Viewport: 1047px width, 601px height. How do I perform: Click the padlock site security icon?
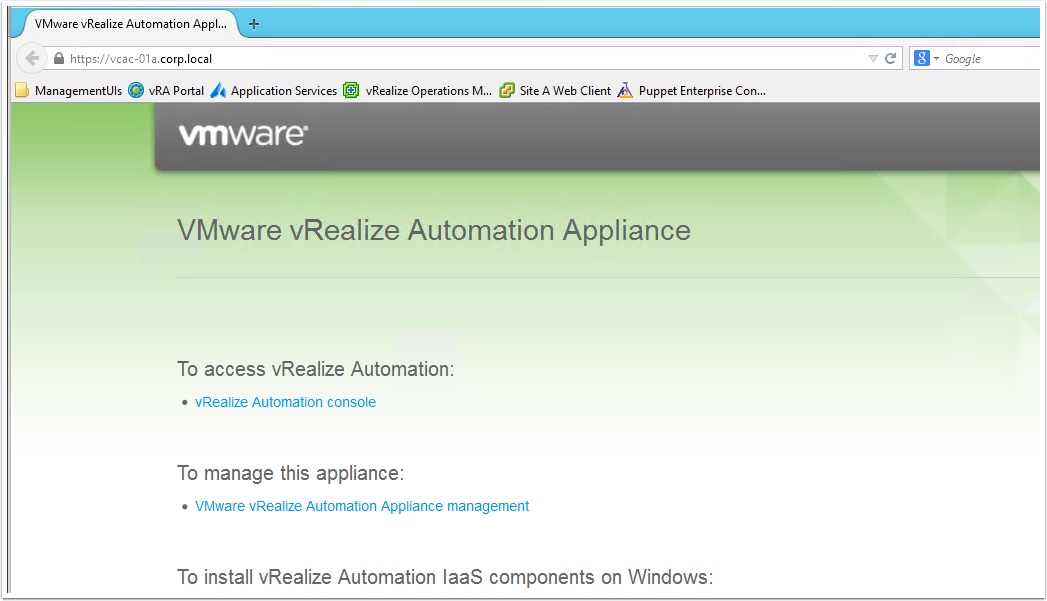59,59
